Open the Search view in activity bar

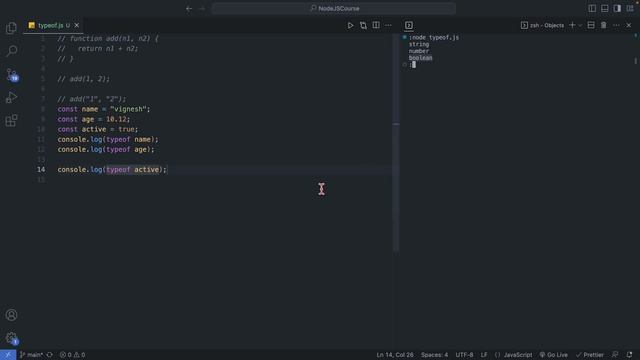tap(11, 51)
